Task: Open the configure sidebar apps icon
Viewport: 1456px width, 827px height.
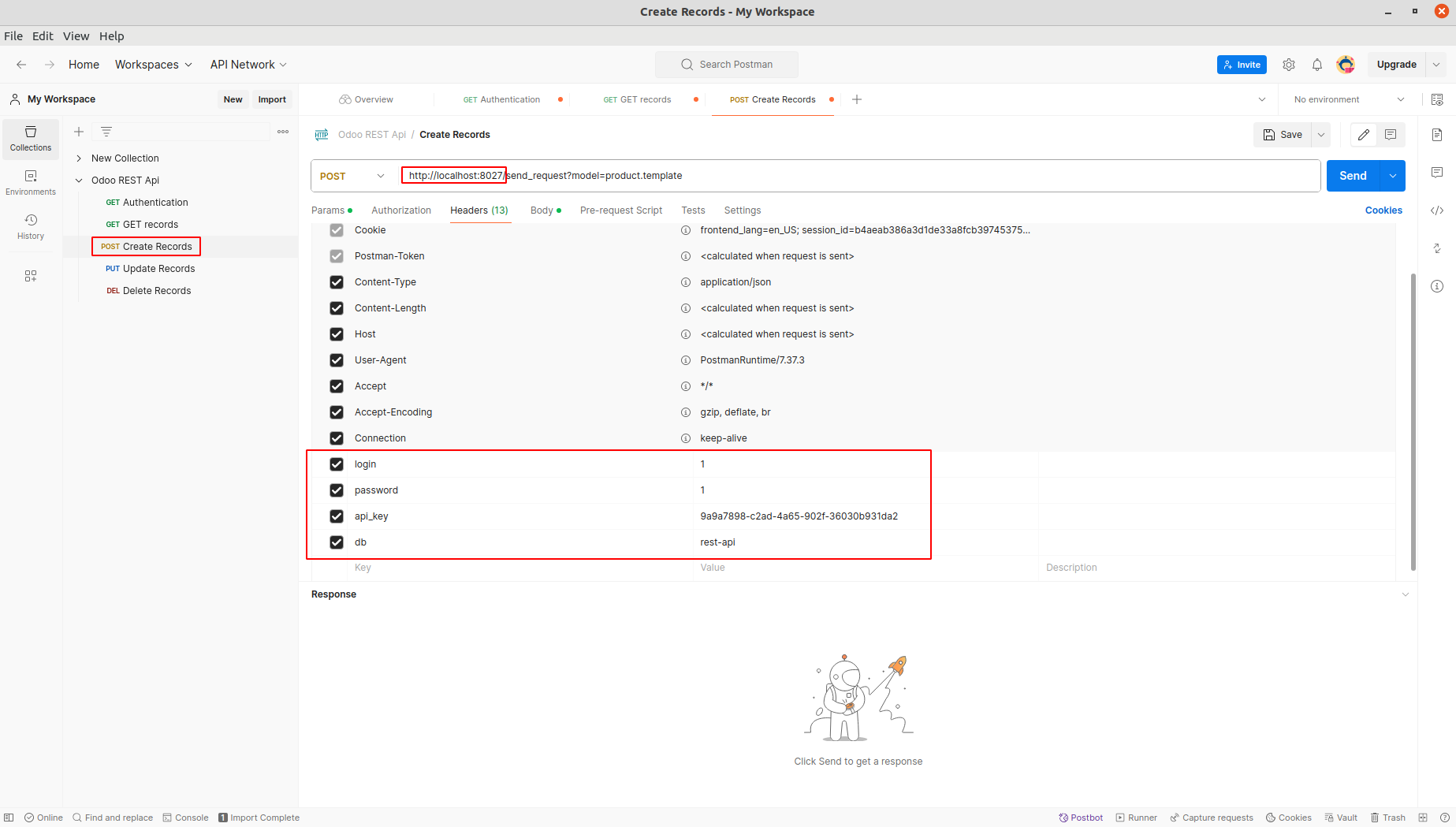Action: (x=31, y=276)
